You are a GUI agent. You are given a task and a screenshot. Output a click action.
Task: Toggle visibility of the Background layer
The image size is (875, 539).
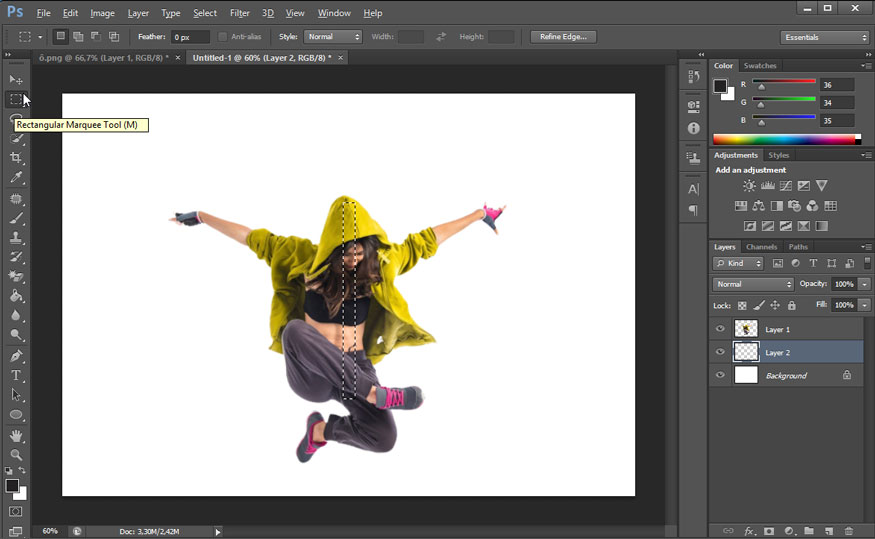[x=720, y=375]
